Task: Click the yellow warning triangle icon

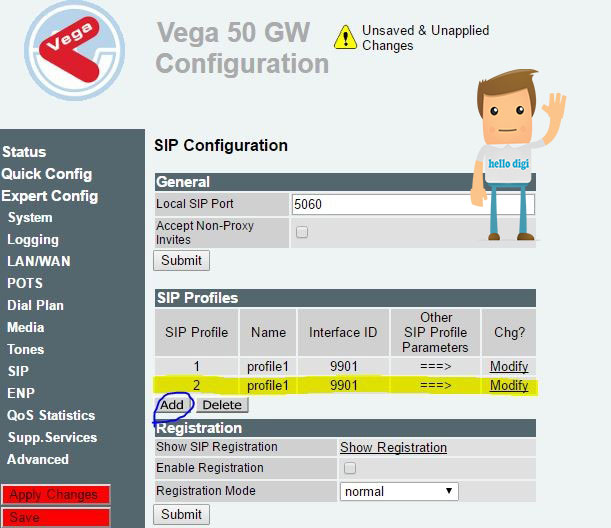Action: (x=345, y=37)
